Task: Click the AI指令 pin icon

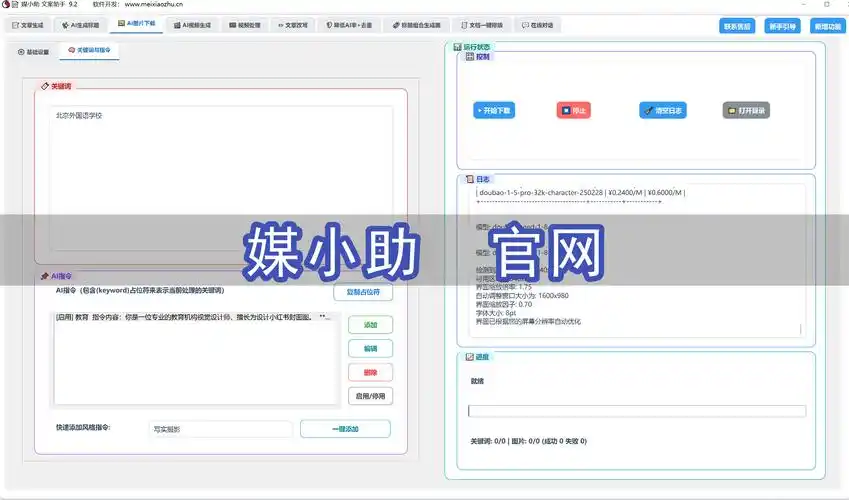Action: click(x=45, y=276)
